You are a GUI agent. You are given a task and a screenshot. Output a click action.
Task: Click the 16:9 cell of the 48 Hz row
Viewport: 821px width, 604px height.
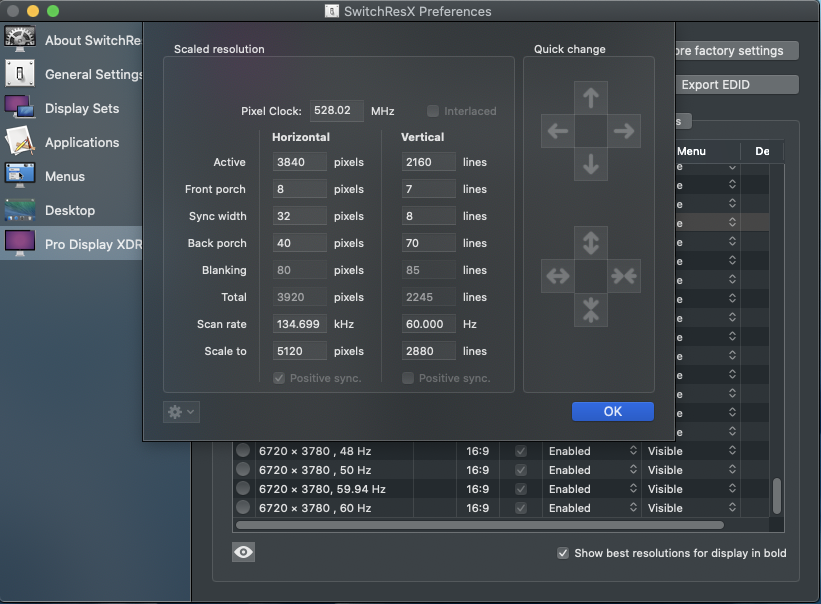coord(478,451)
